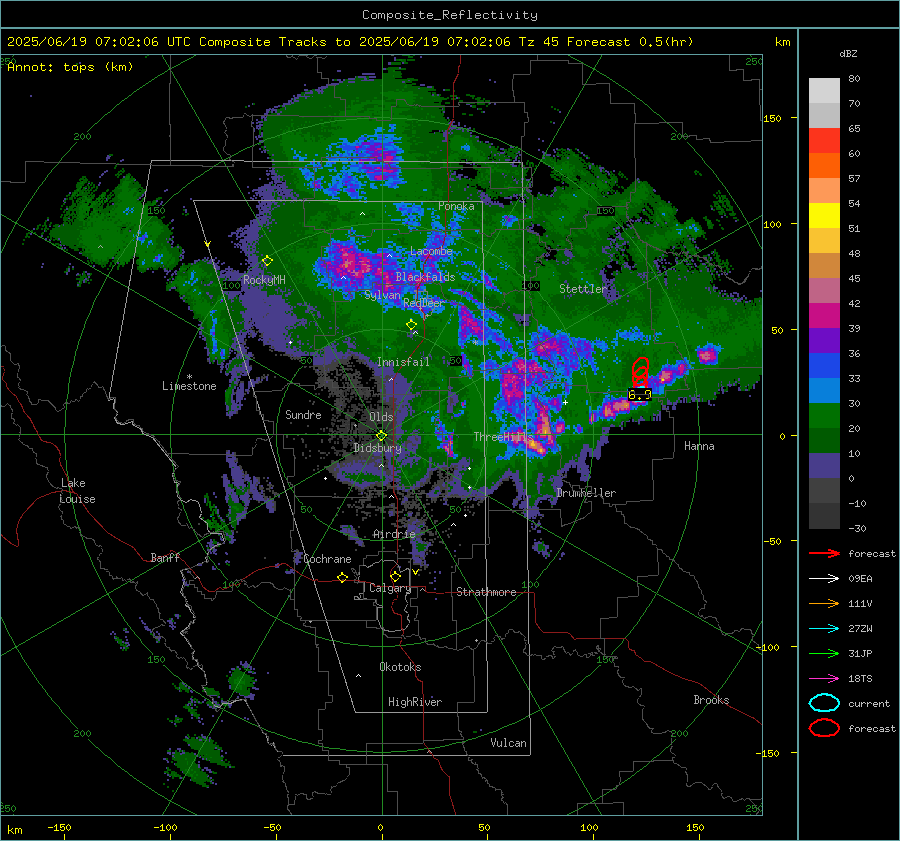The height and width of the screenshot is (841, 900).
Task: Click the Strathmore label
Action: (486, 592)
